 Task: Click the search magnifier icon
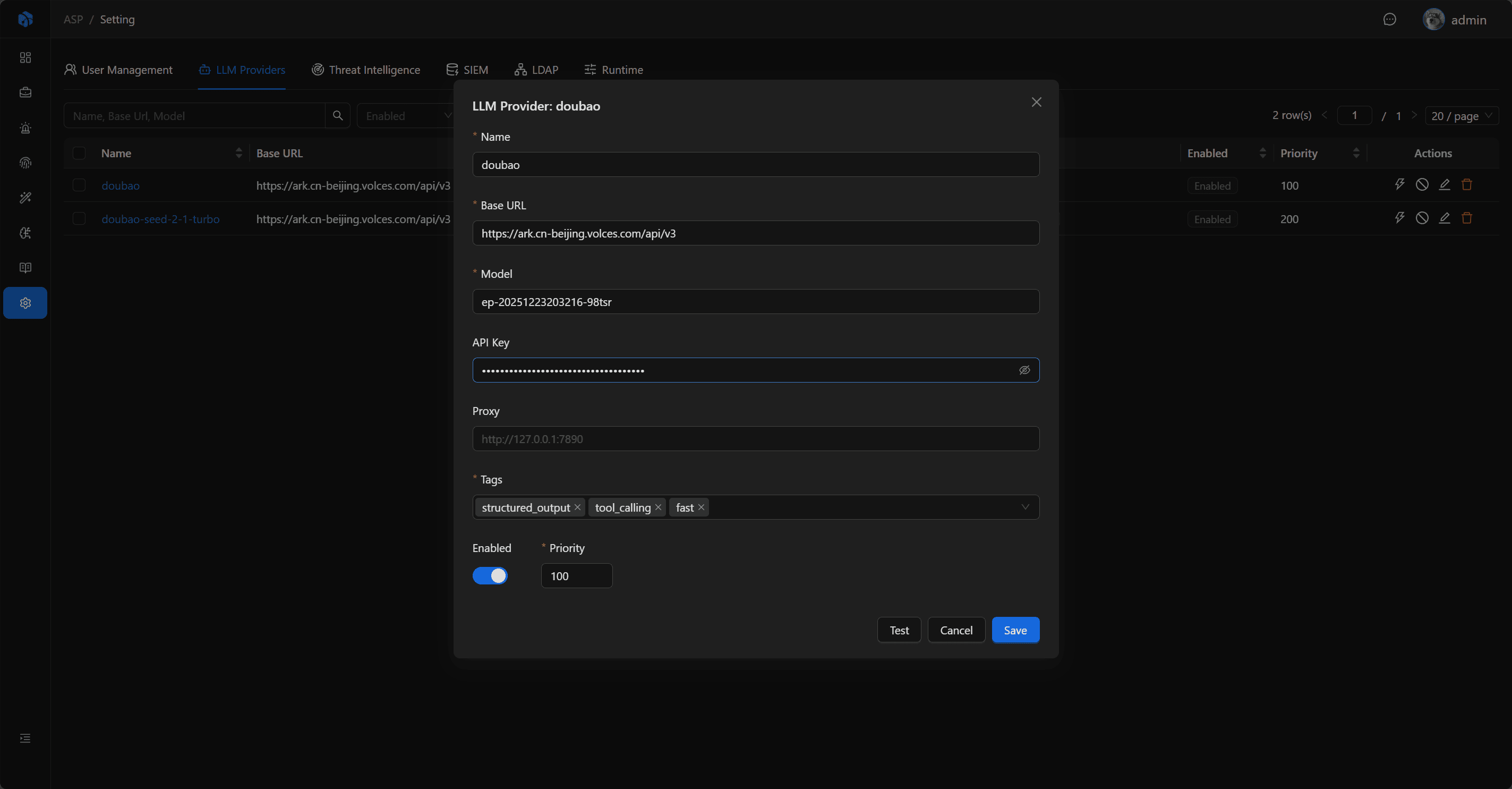click(x=337, y=116)
